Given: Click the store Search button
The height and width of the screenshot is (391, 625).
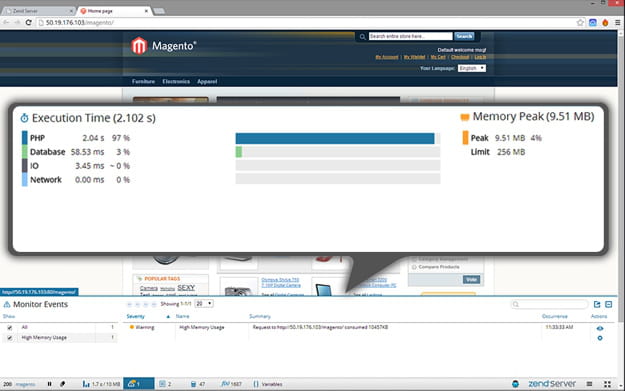Looking at the screenshot, I should pyautogui.click(x=464, y=36).
